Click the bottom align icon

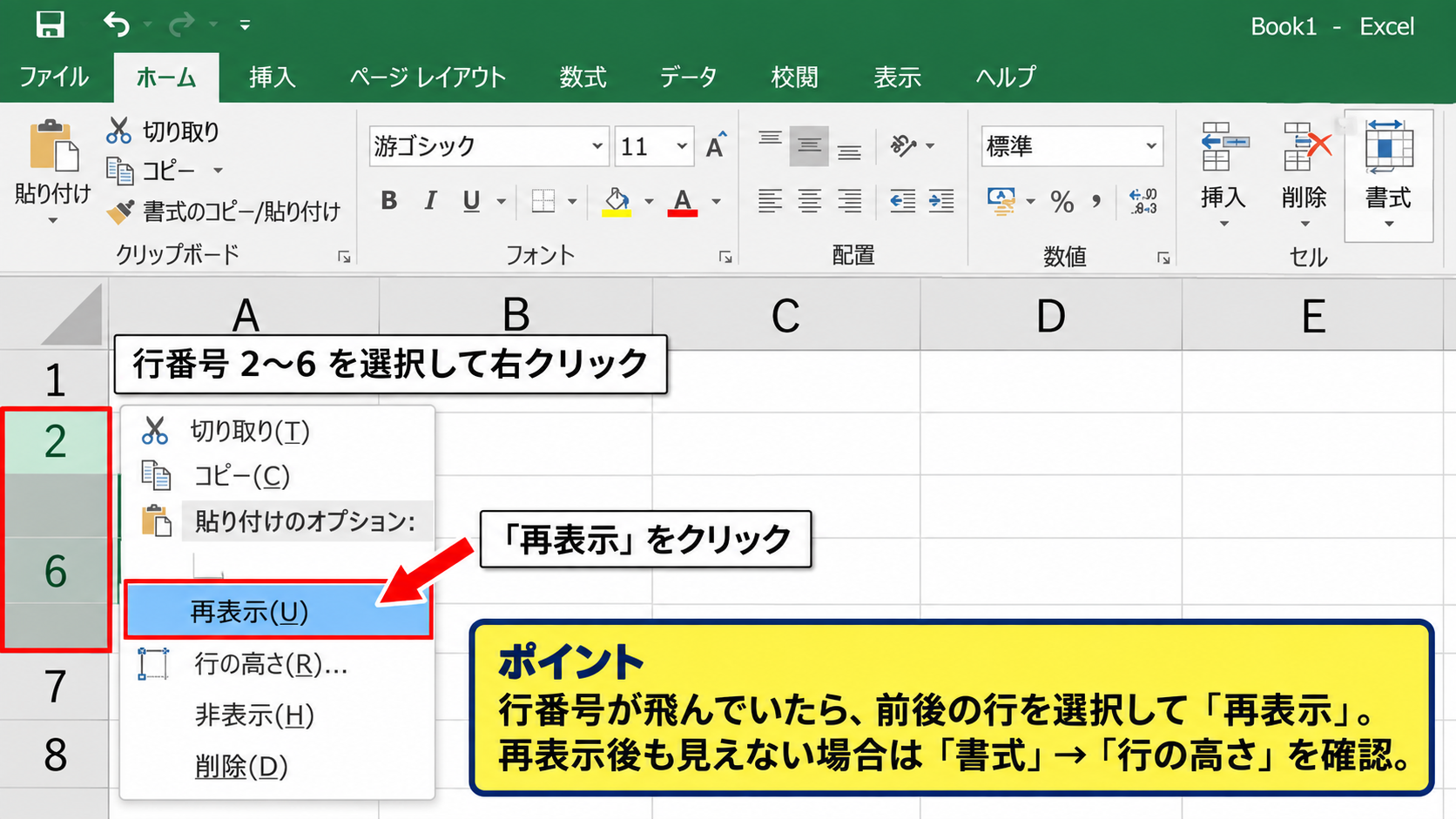(849, 150)
